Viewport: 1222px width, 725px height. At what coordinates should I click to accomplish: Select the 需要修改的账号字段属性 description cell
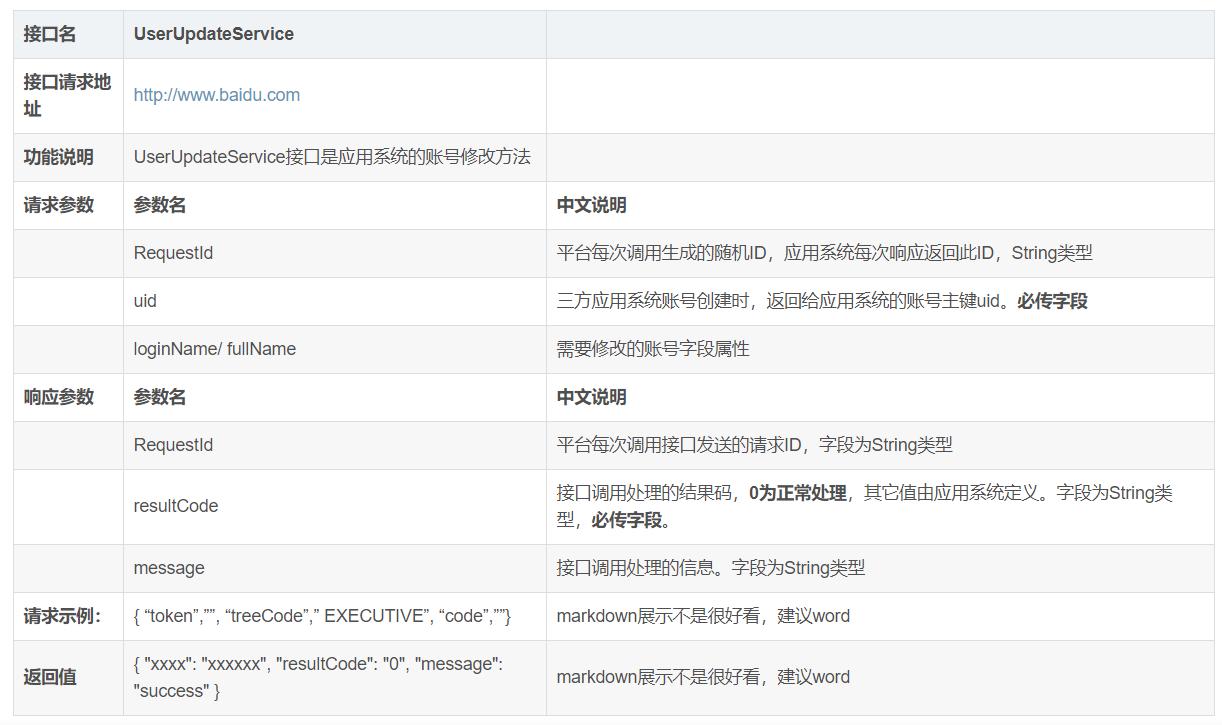tap(652, 349)
